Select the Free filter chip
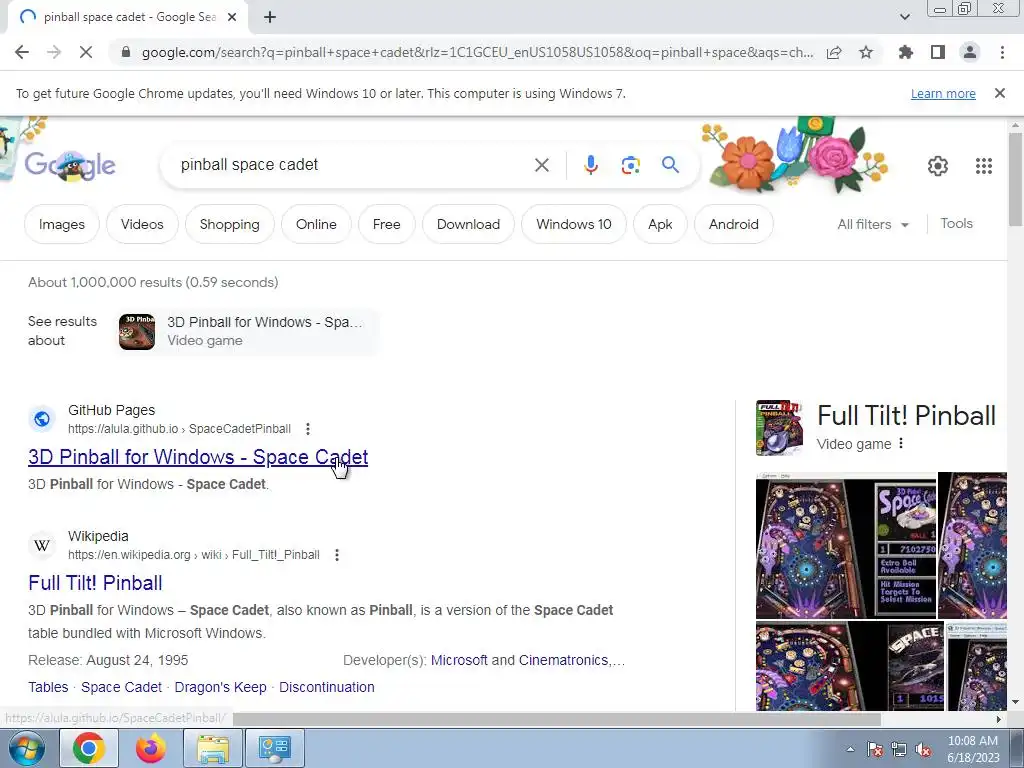This screenshot has width=1024, height=768. (x=387, y=224)
